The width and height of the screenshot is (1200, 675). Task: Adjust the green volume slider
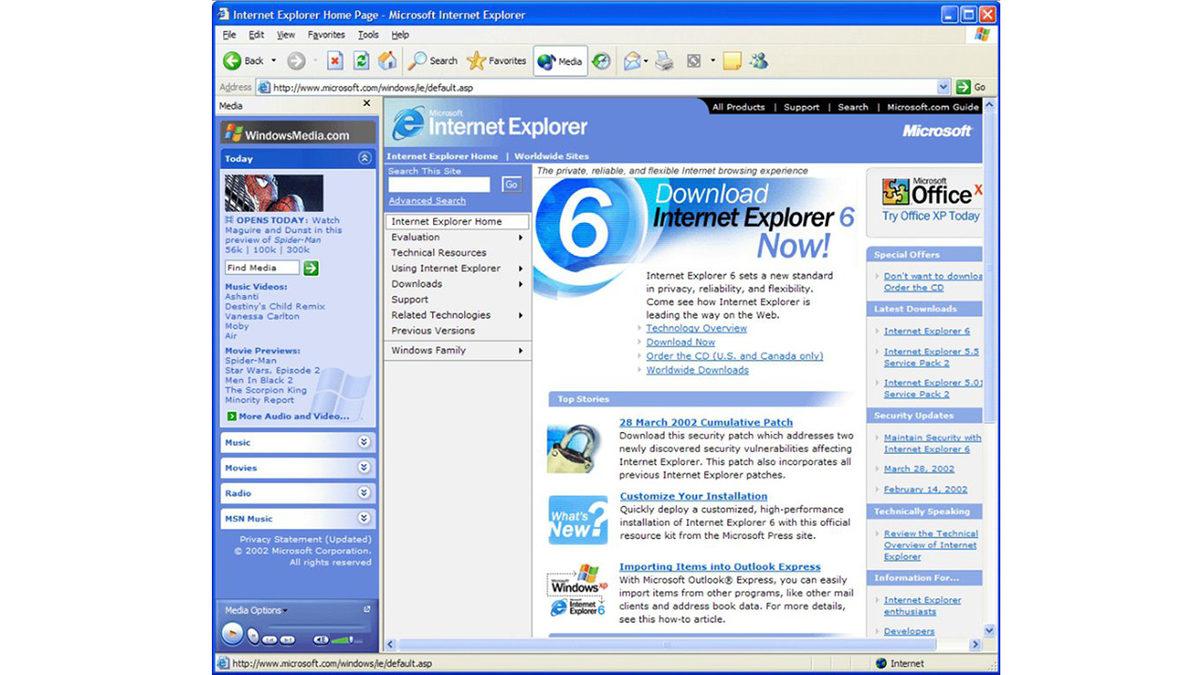click(x=342, y=640)
